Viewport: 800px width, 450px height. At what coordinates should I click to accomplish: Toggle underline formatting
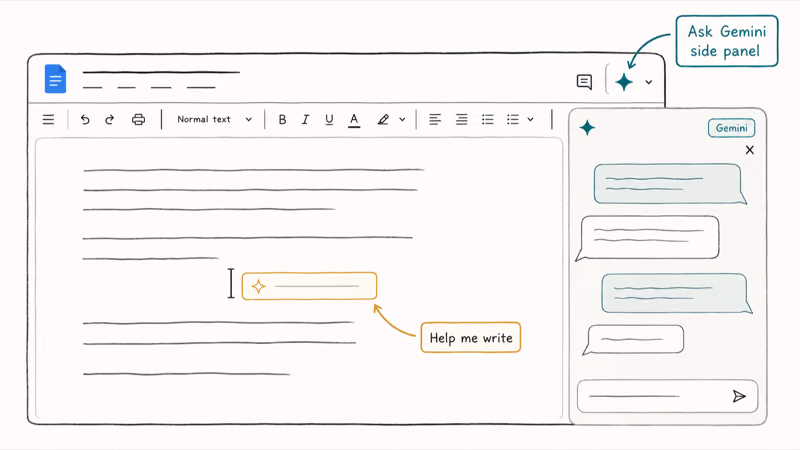[x=329, y=120]
